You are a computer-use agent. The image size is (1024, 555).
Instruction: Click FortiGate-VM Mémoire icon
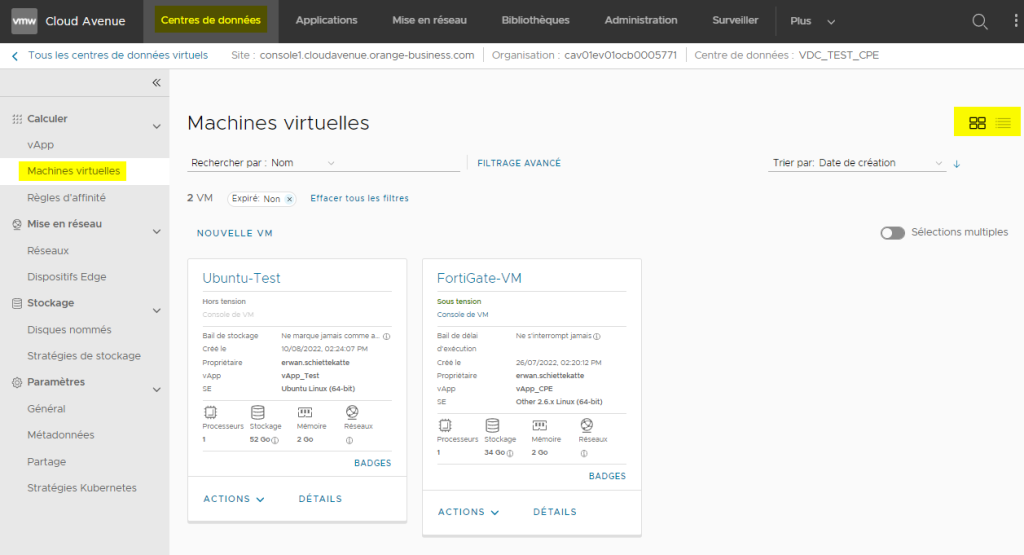pyautogui.click(x=539, y=425)
